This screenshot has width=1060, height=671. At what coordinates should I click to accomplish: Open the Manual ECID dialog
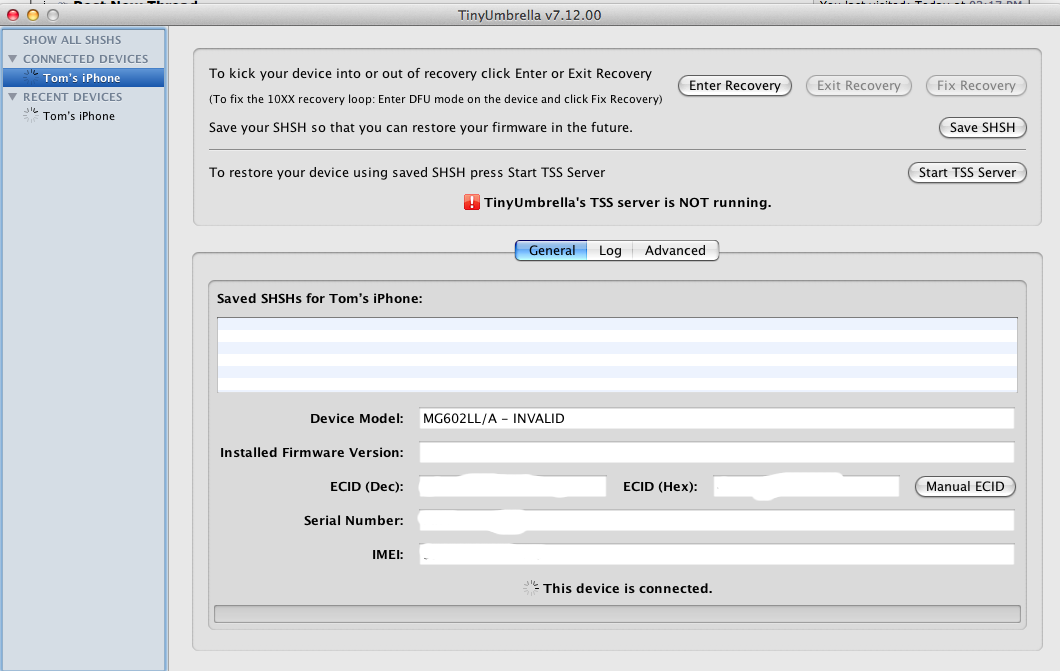coord(965,487)
